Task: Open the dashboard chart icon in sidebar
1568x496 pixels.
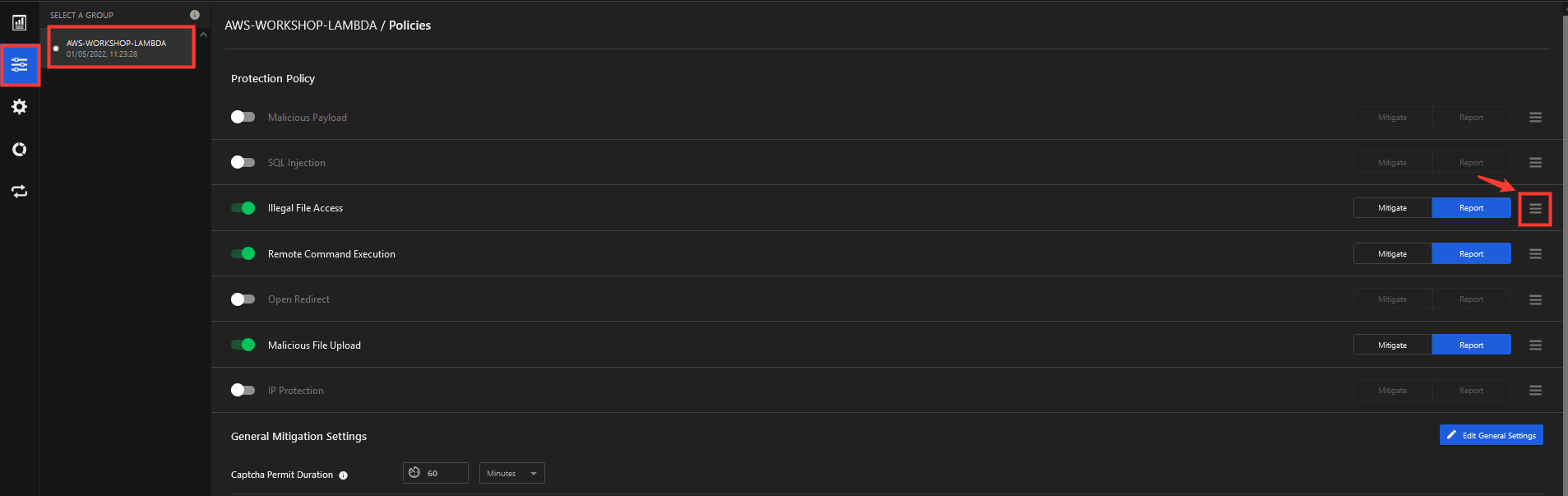Action: (x=20, y=22)
